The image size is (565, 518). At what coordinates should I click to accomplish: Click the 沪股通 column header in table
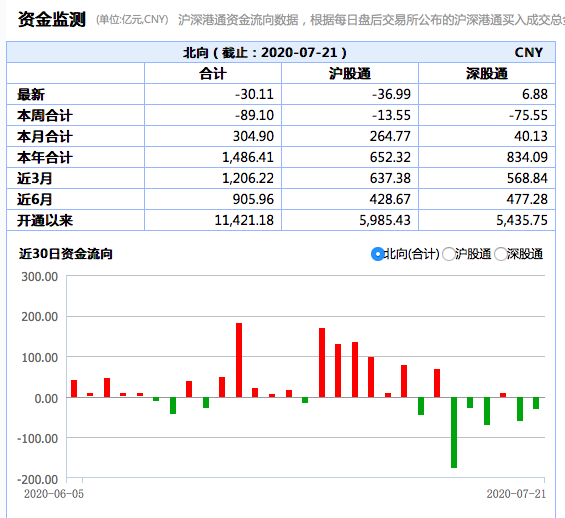(350, 73)
